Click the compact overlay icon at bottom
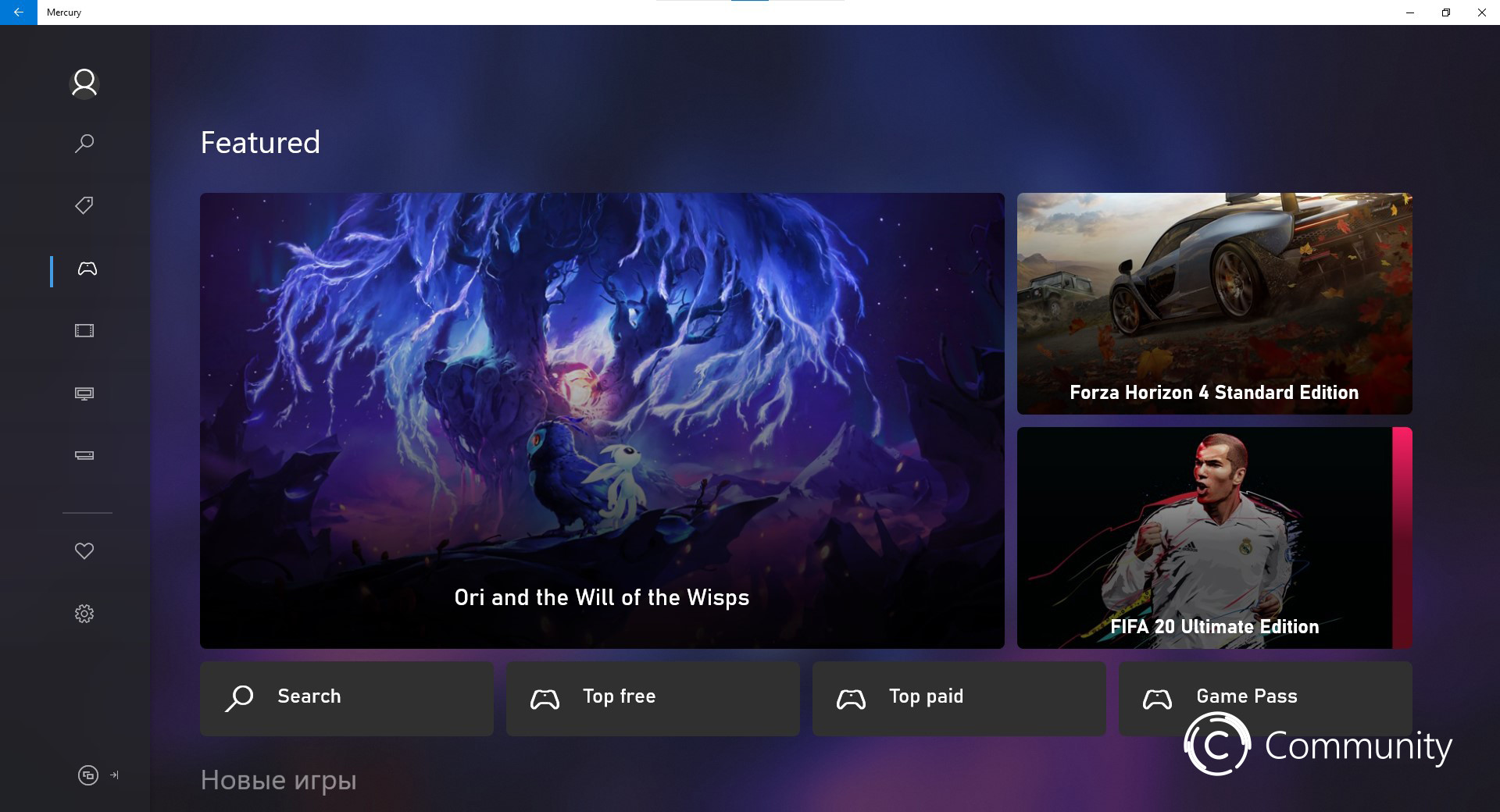This screenshot has height=812, width=1500. point(86,775)
